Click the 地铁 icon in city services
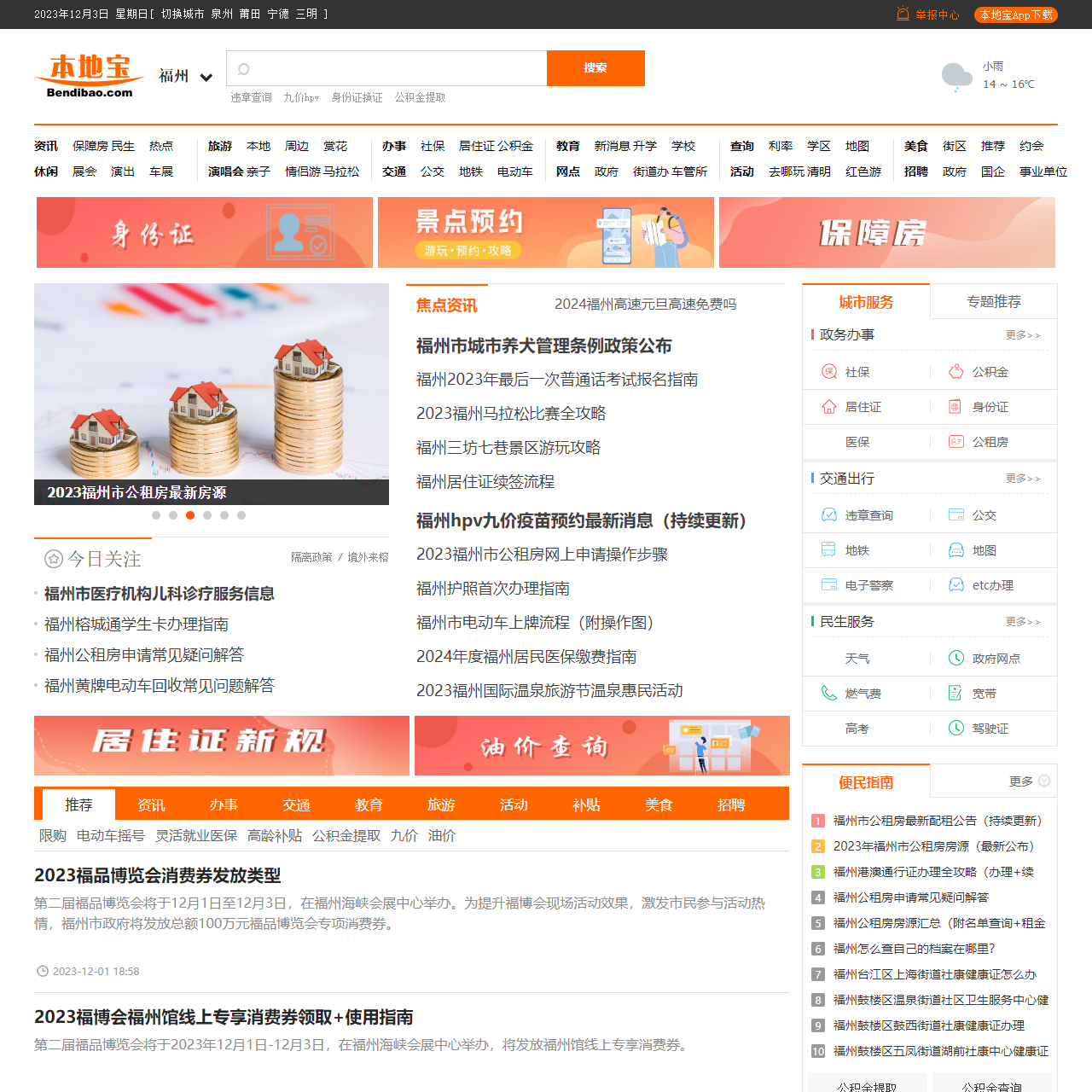Image resolution: width=1092 pixels, height=1092 pixels. (x=828, y=550)
